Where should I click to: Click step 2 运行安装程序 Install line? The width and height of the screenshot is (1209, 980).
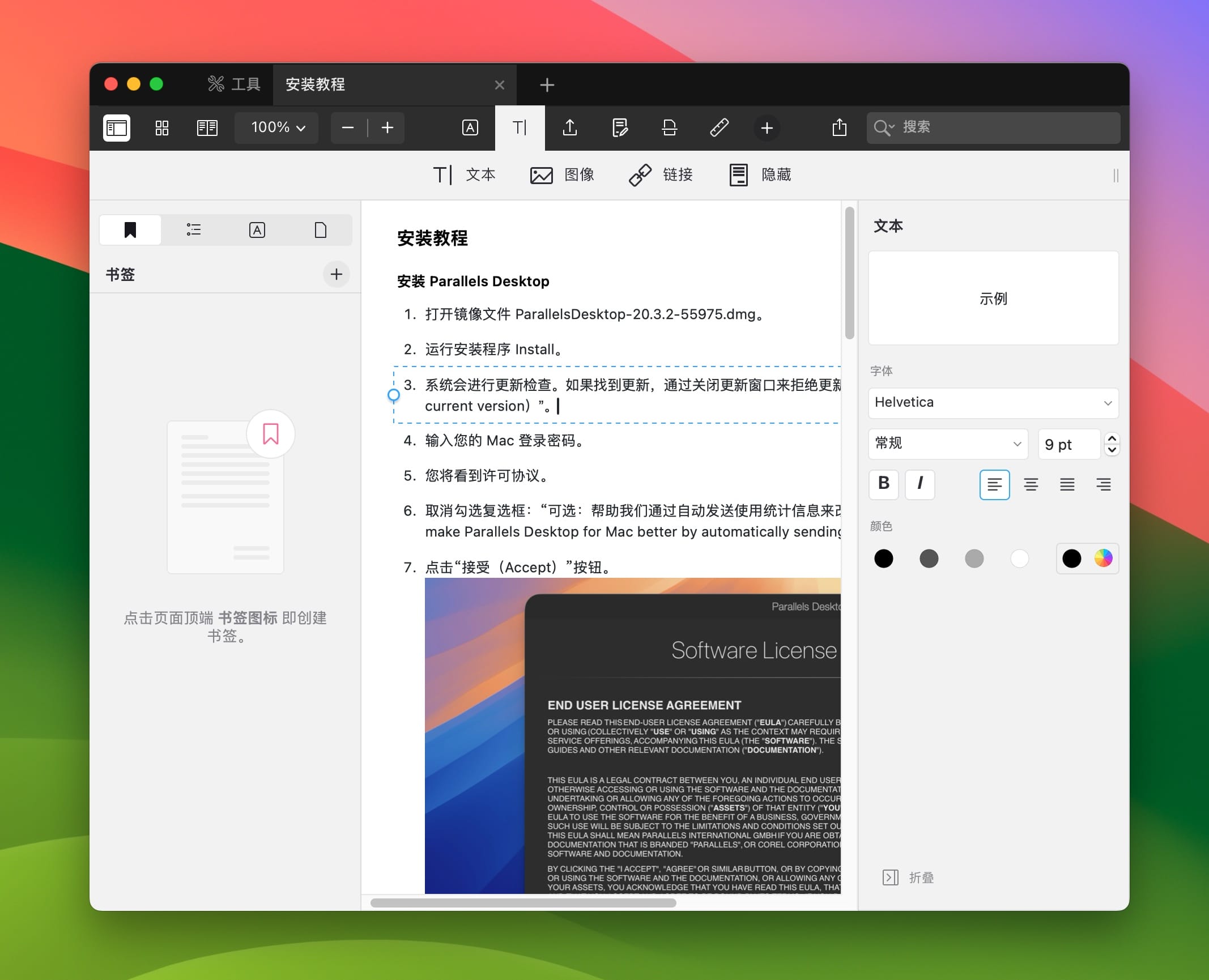pyautogui.click(x=483, y=350)
